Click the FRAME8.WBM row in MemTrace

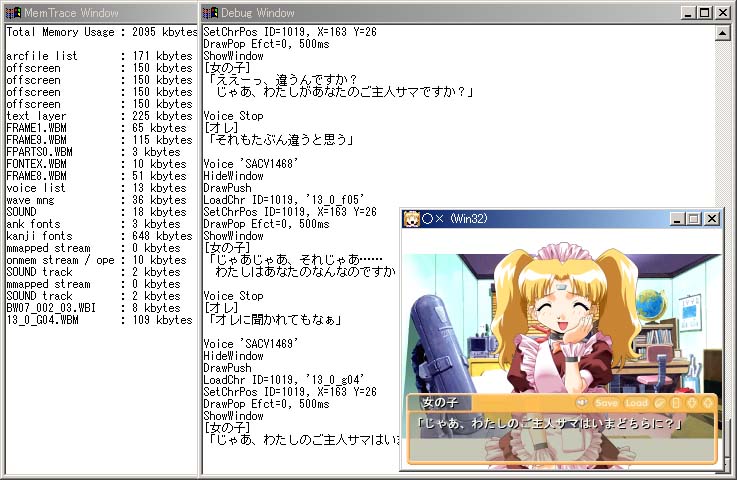click(96, 176)
